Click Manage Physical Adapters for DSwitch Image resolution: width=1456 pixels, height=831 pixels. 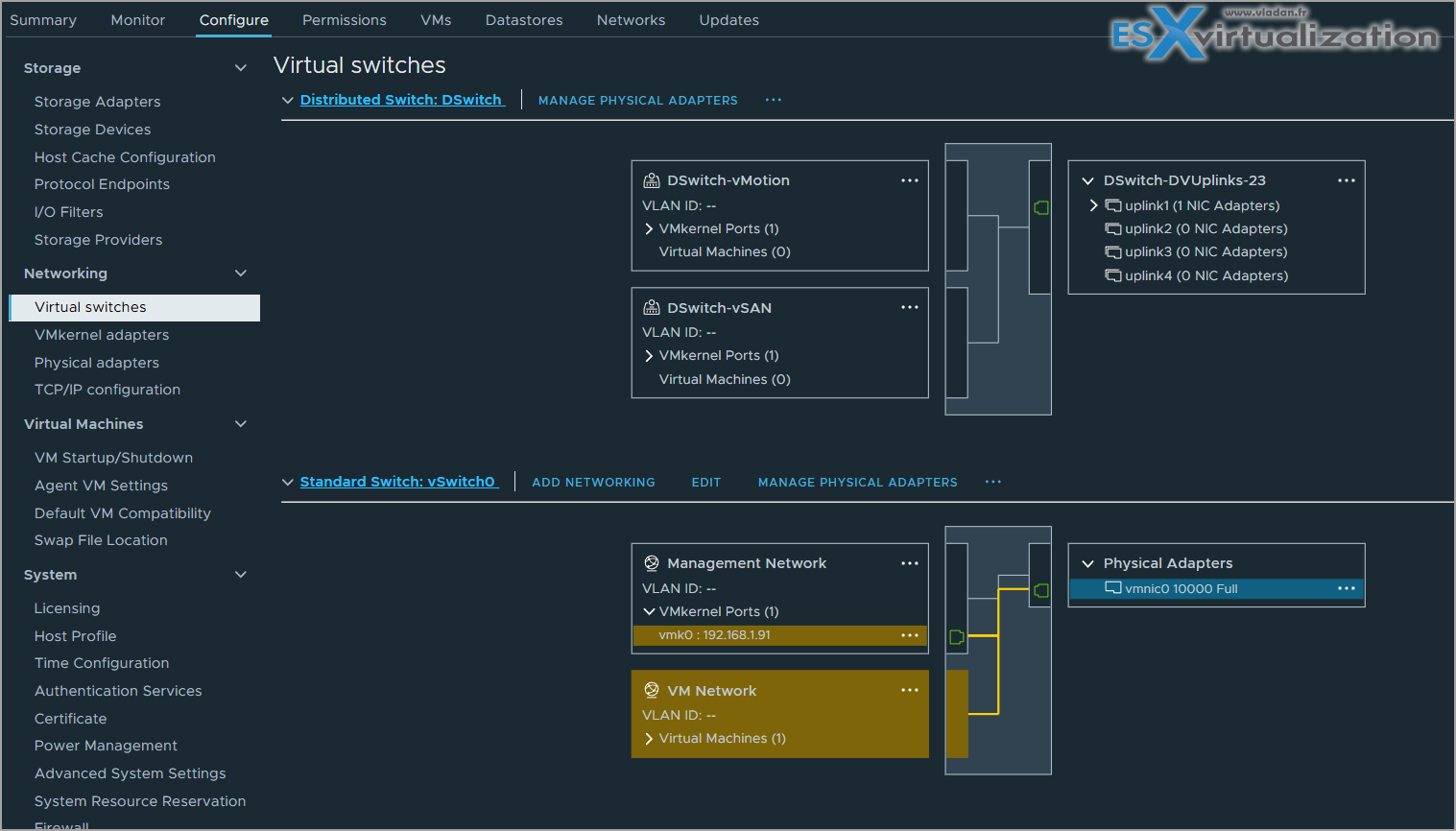pyautogui.click(x=638, y=100)
